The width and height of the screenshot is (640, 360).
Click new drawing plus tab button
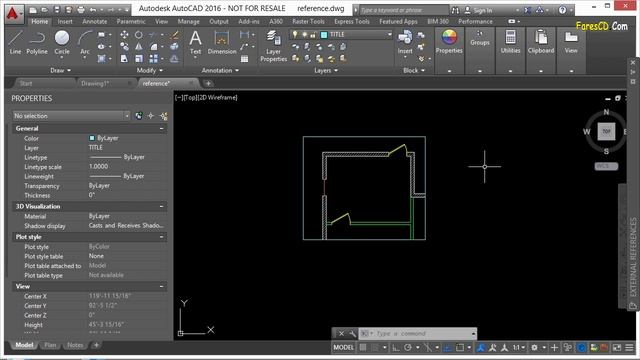[x=208, y=83]
